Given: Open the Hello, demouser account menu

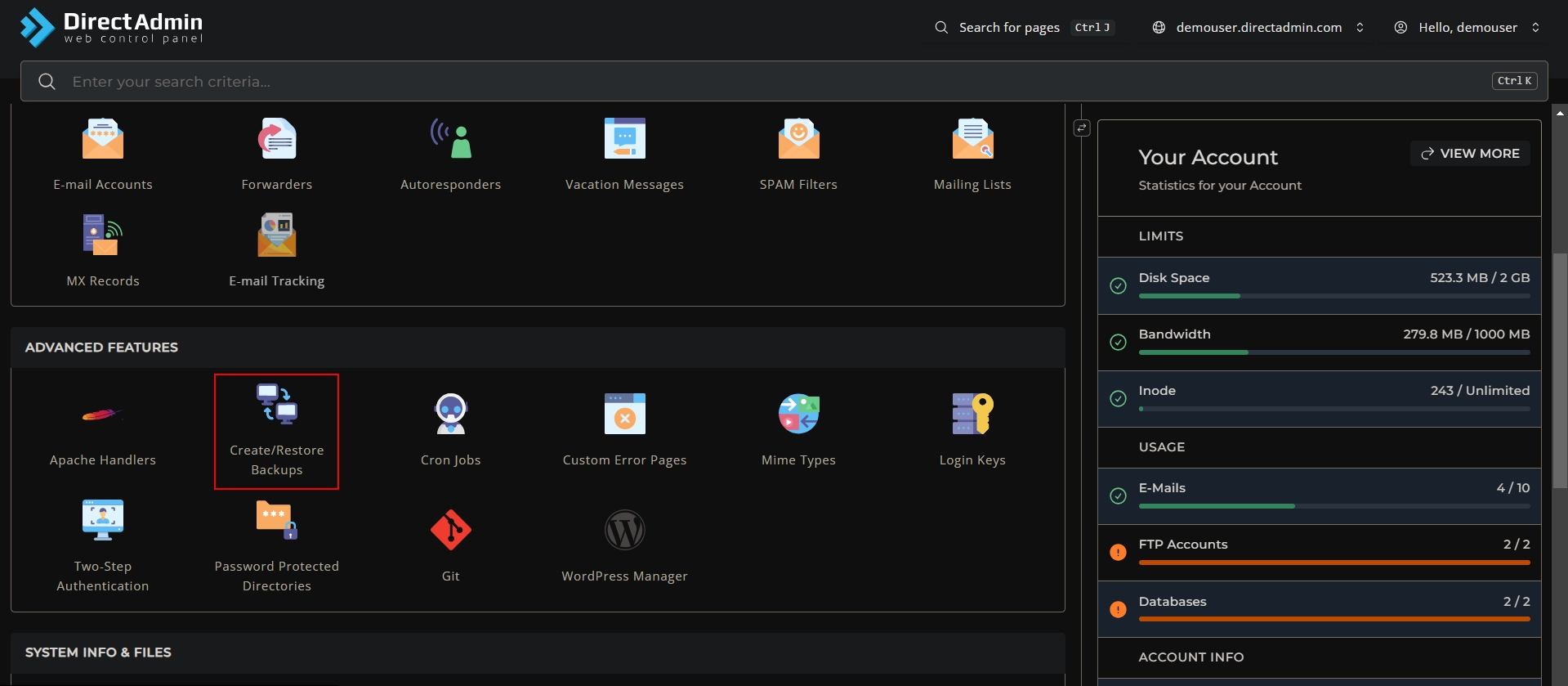Looking at the screenshot, I should 1467,28.
